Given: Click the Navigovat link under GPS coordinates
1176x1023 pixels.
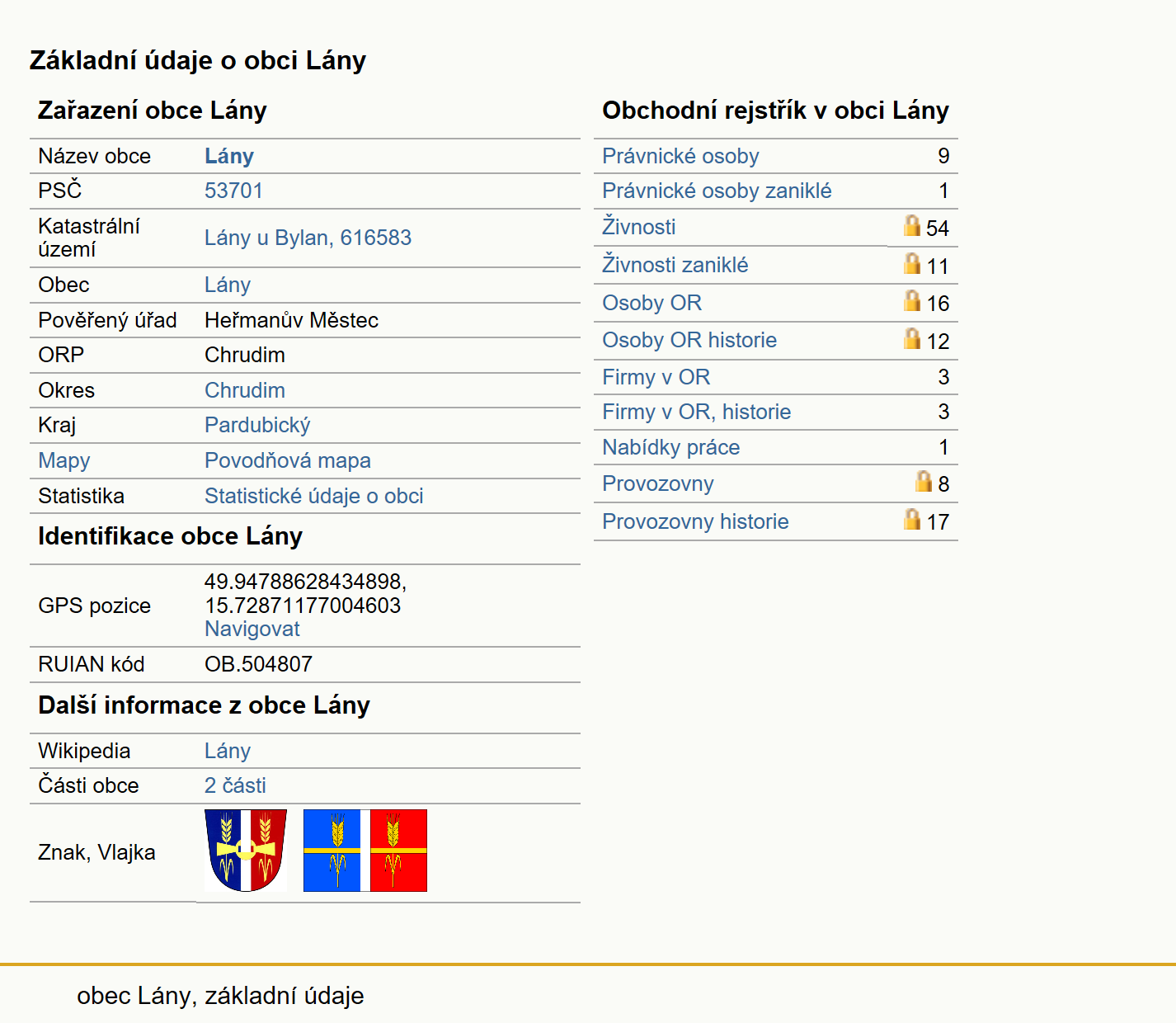Looking at the screenshot, I should [252, 629].
